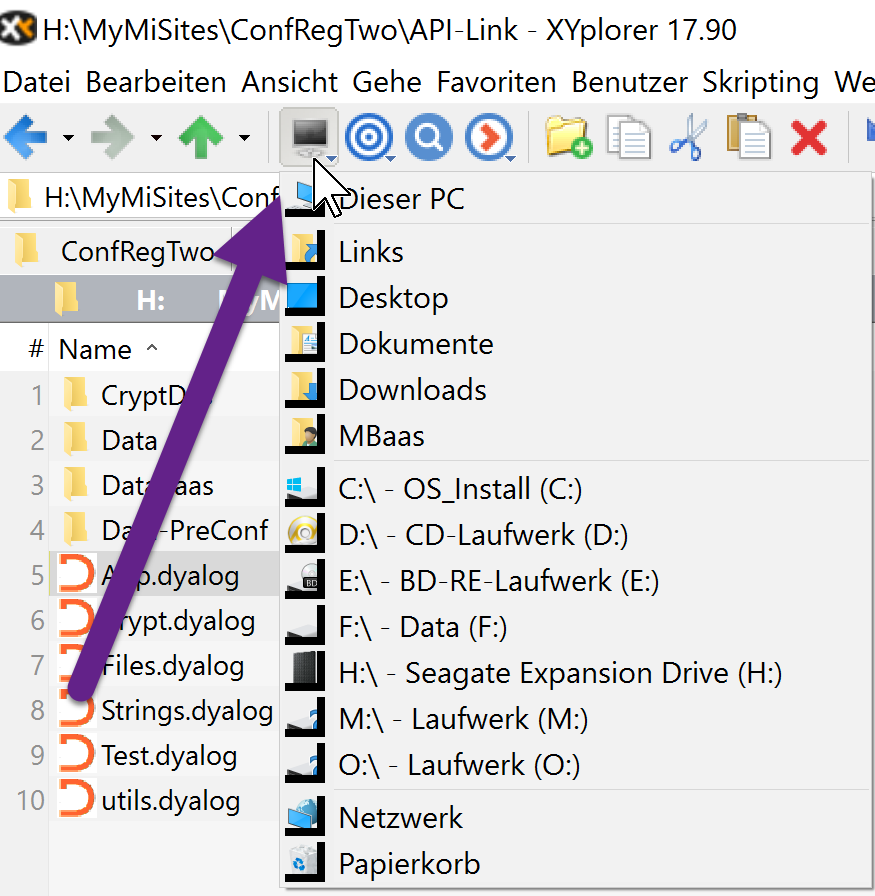Open the Skripting menu
Image resolution: width=875 pixels, height=896 pixels.
point(760,82)
